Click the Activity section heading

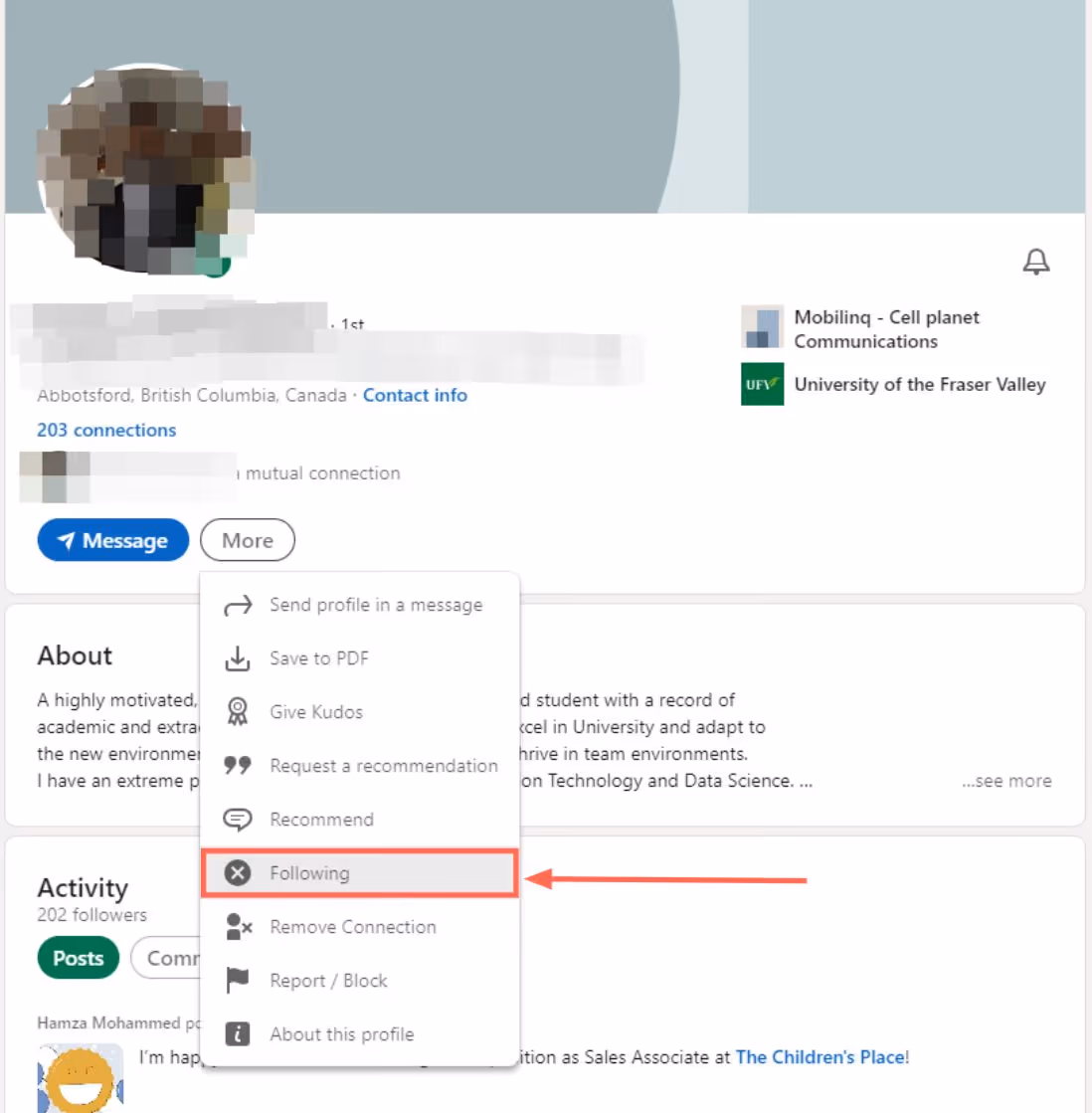tap(83, 888)
